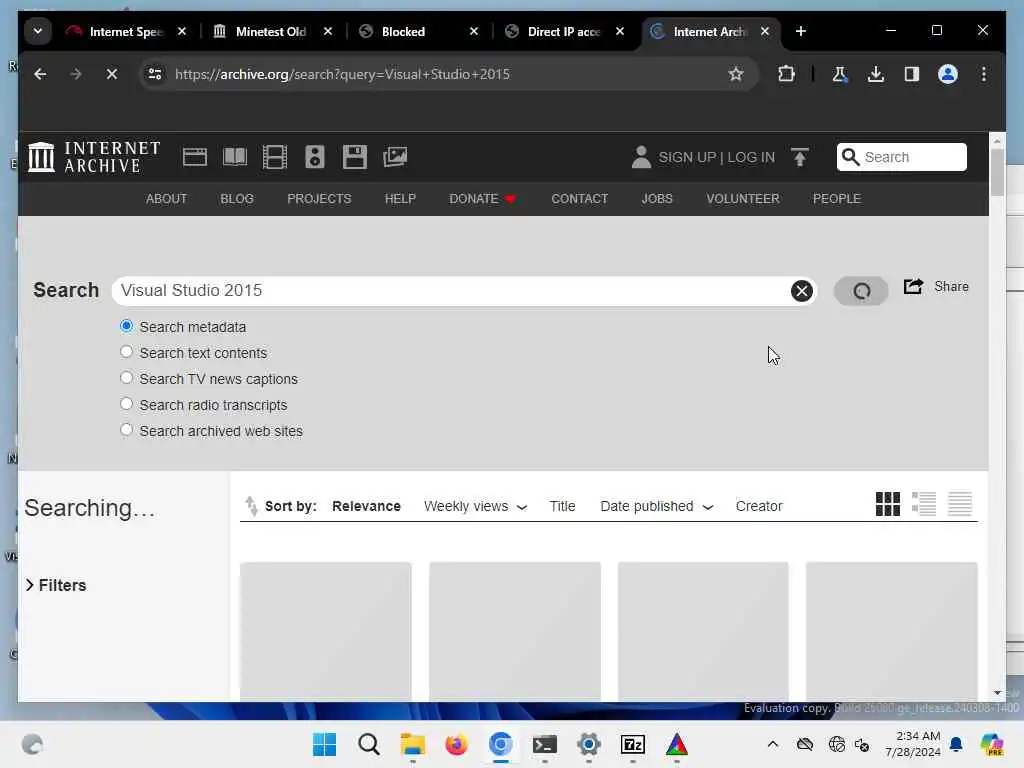This screenshot has height=768, width=1024.
Task: Open the PROJECTS nav item
Action: tap(319, 199)
